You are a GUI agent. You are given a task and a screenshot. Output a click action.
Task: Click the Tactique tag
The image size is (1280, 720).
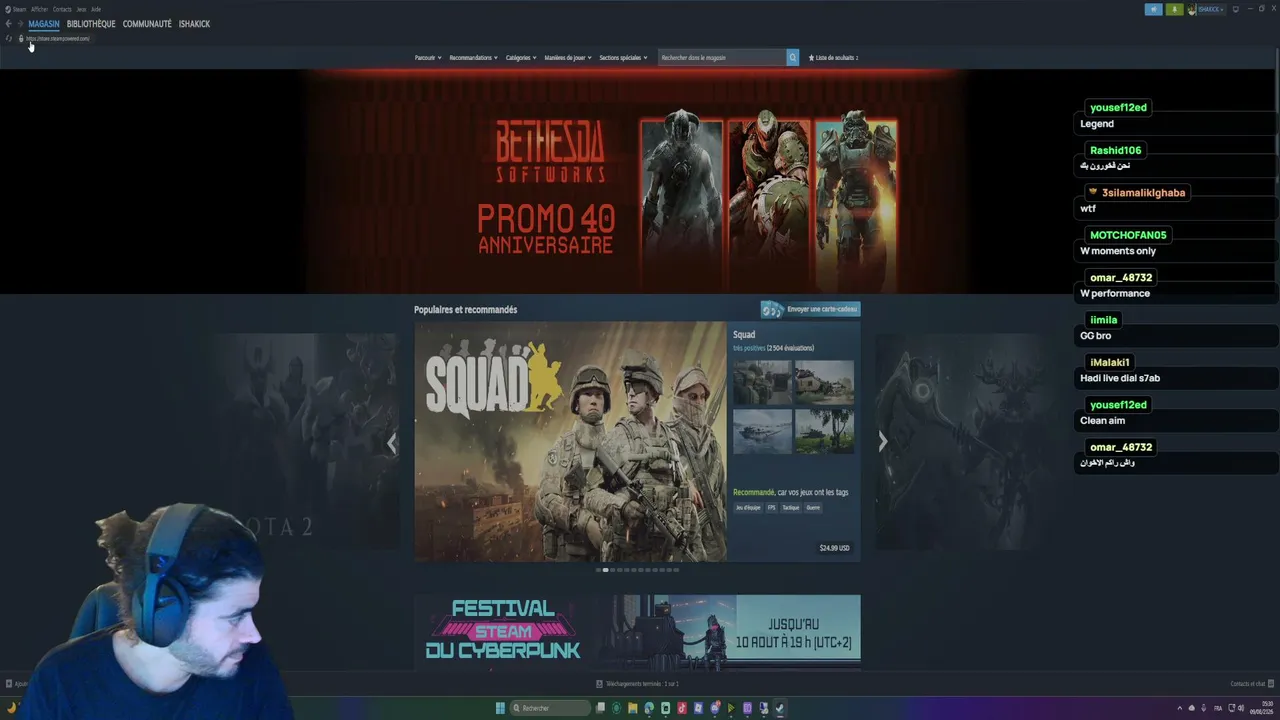(x=791, y=508)
